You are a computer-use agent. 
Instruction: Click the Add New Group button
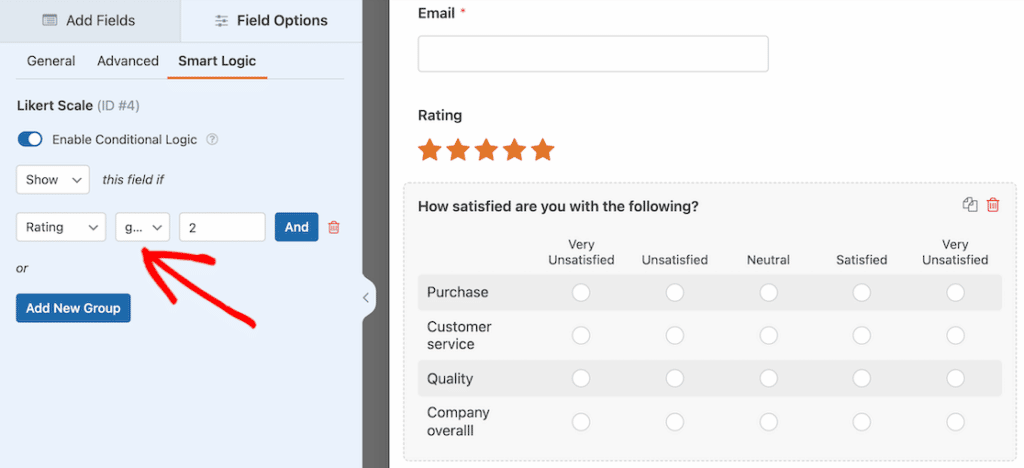(x=73, y=308)
